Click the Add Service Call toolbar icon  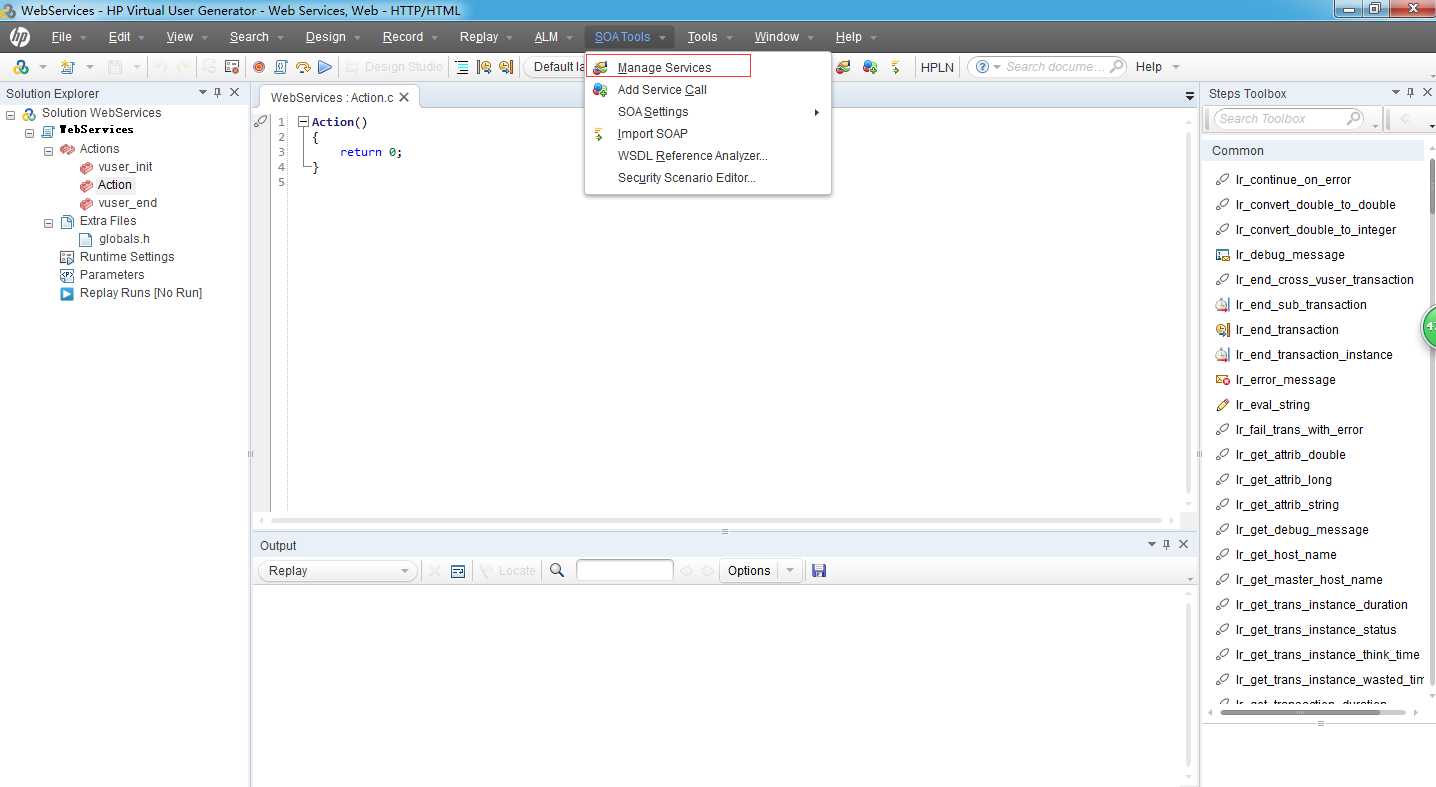[870, 67]
